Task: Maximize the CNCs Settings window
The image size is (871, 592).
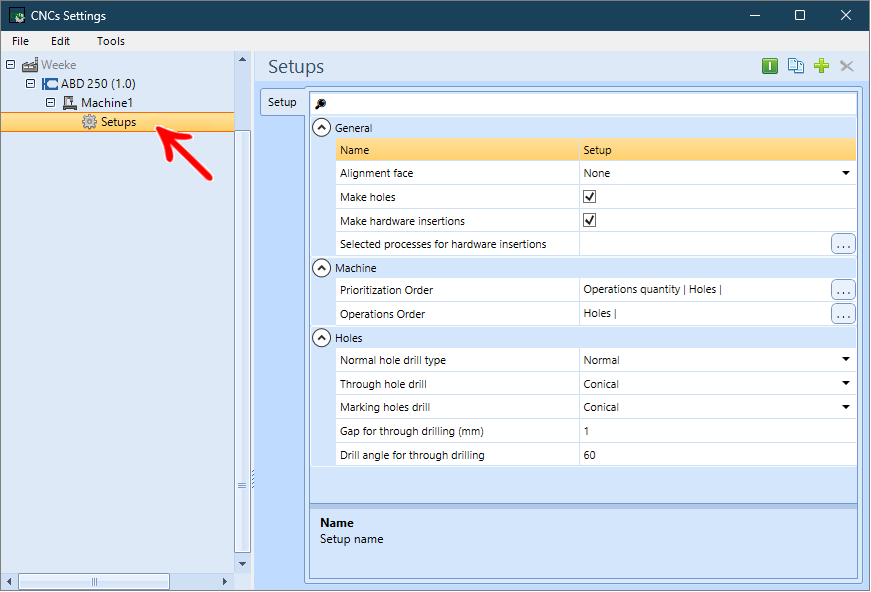Action: click(800, 15)
